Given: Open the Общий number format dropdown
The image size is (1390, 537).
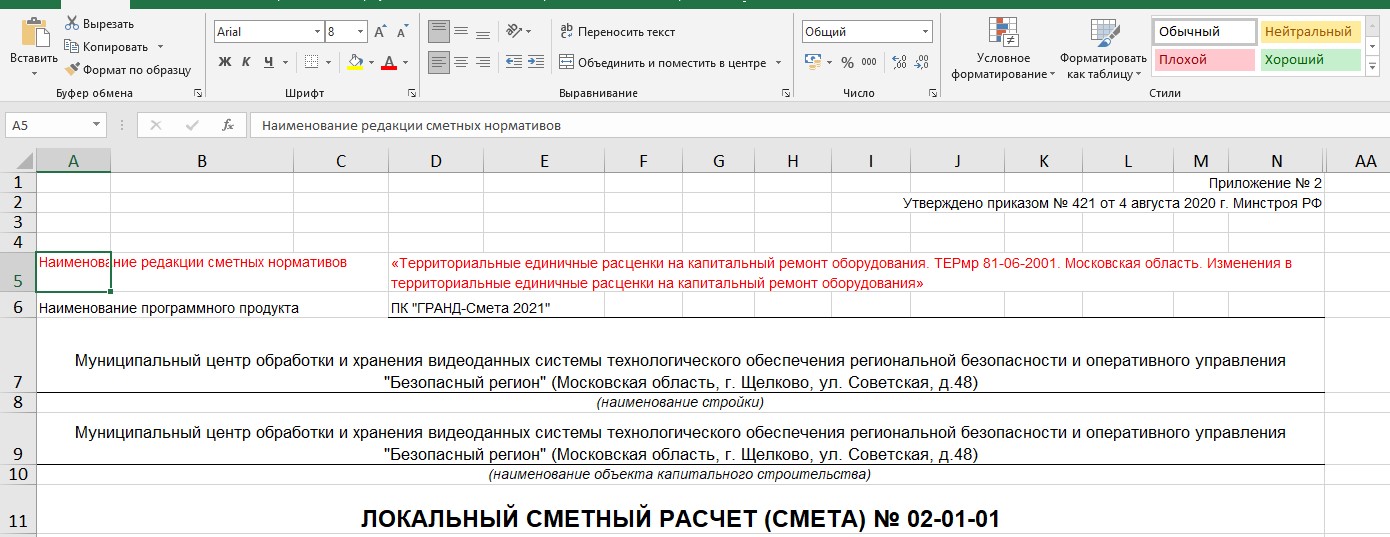Looking at the screenshot, I should [x=925, y=32].
